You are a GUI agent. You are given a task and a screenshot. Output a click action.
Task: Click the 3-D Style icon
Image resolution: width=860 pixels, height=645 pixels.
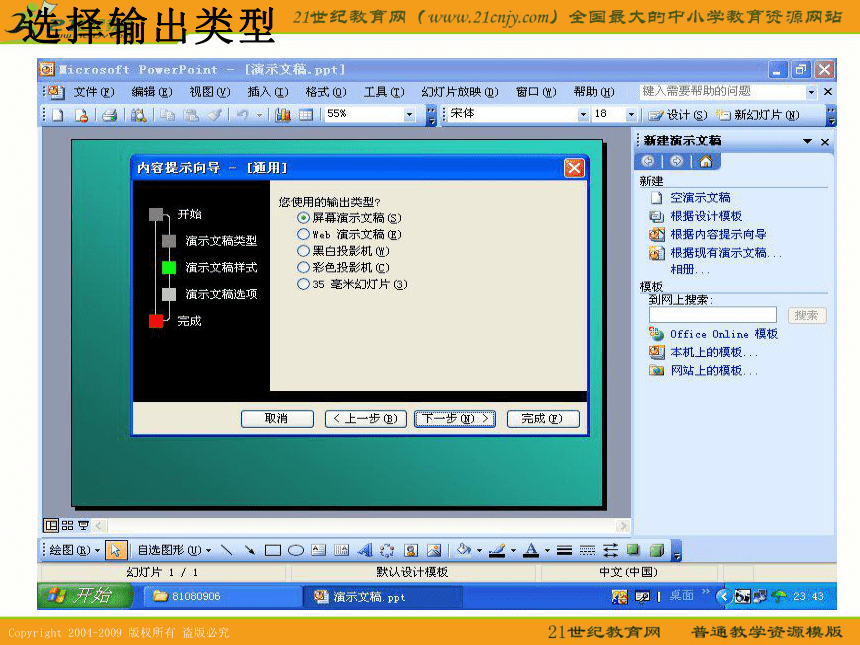click(x=657, y=550)
